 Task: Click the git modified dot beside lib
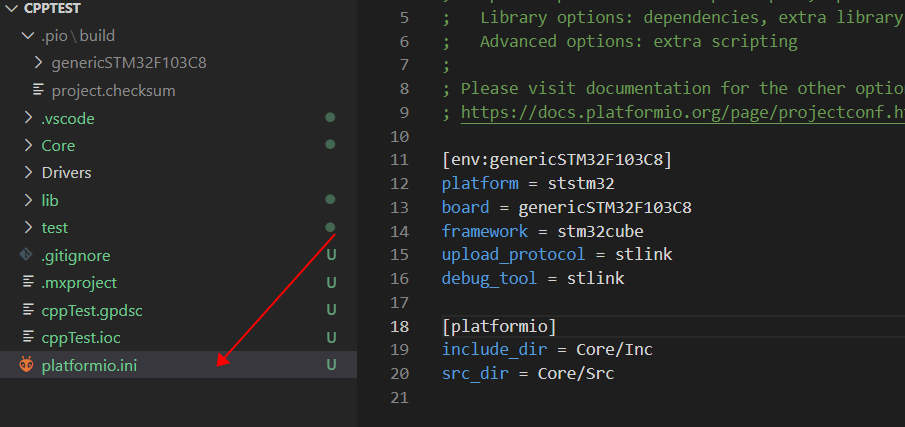click(330, 200)
